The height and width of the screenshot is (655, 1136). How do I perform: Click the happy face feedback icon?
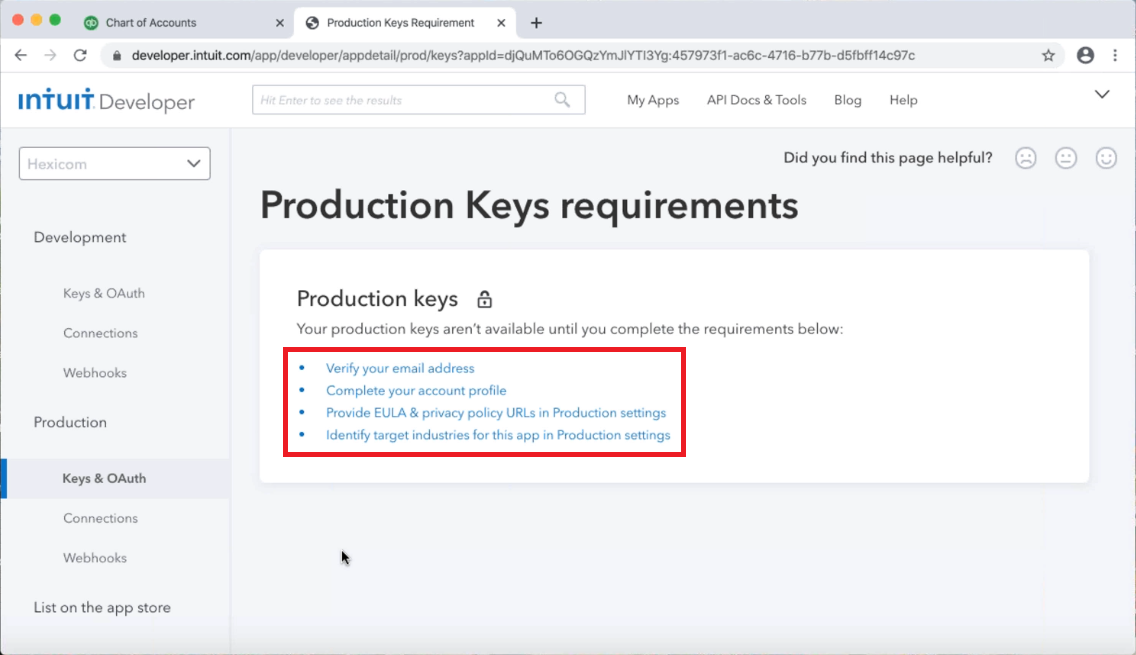[1106, 158]
